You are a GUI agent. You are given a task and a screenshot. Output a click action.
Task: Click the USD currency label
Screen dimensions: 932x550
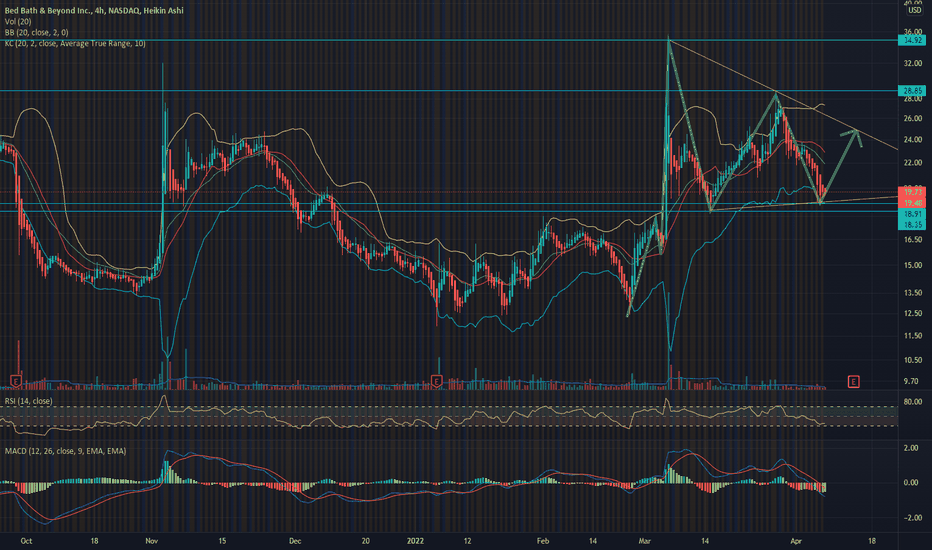coord(914,11)
